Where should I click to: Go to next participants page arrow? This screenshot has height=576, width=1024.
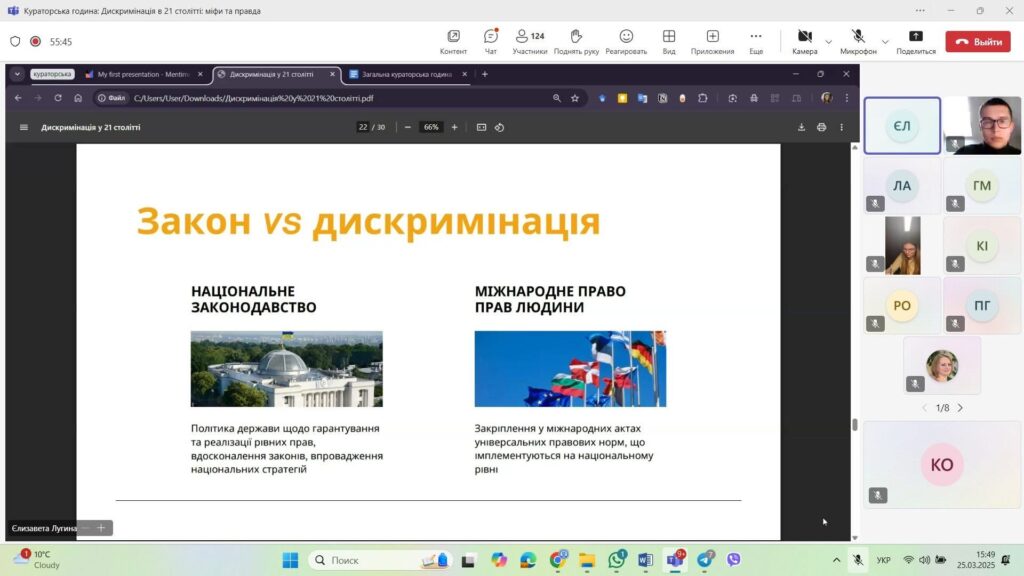point(960,408)
